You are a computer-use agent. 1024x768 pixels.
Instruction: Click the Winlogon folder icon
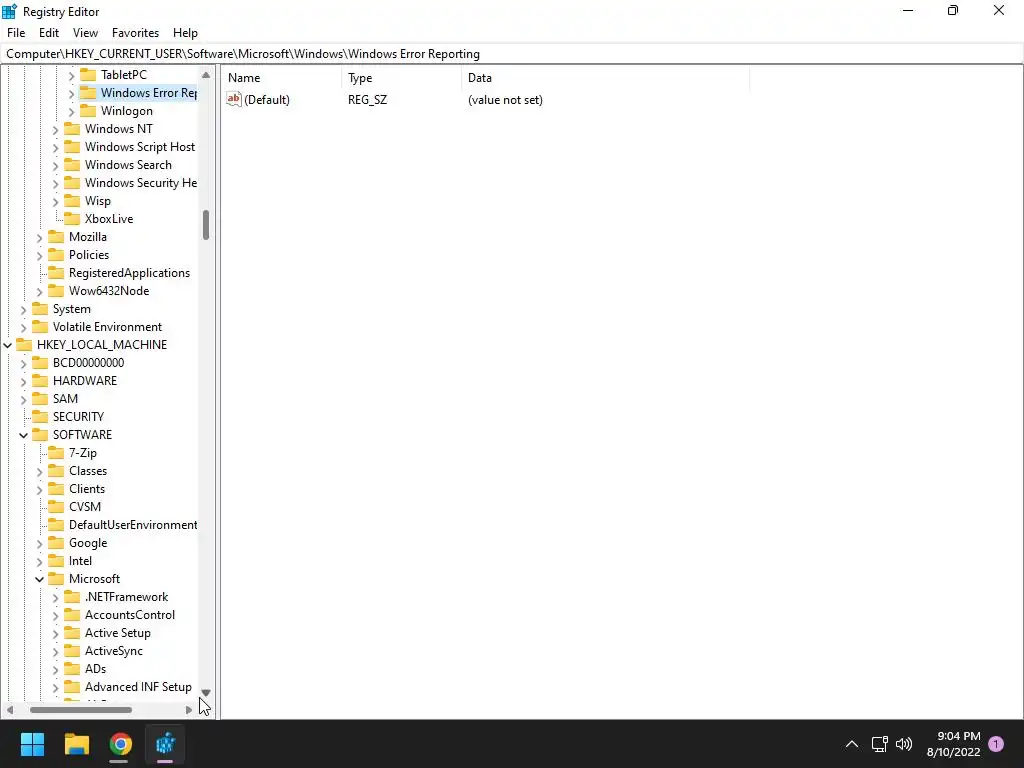pyautogui.click(x=88, y=110)
